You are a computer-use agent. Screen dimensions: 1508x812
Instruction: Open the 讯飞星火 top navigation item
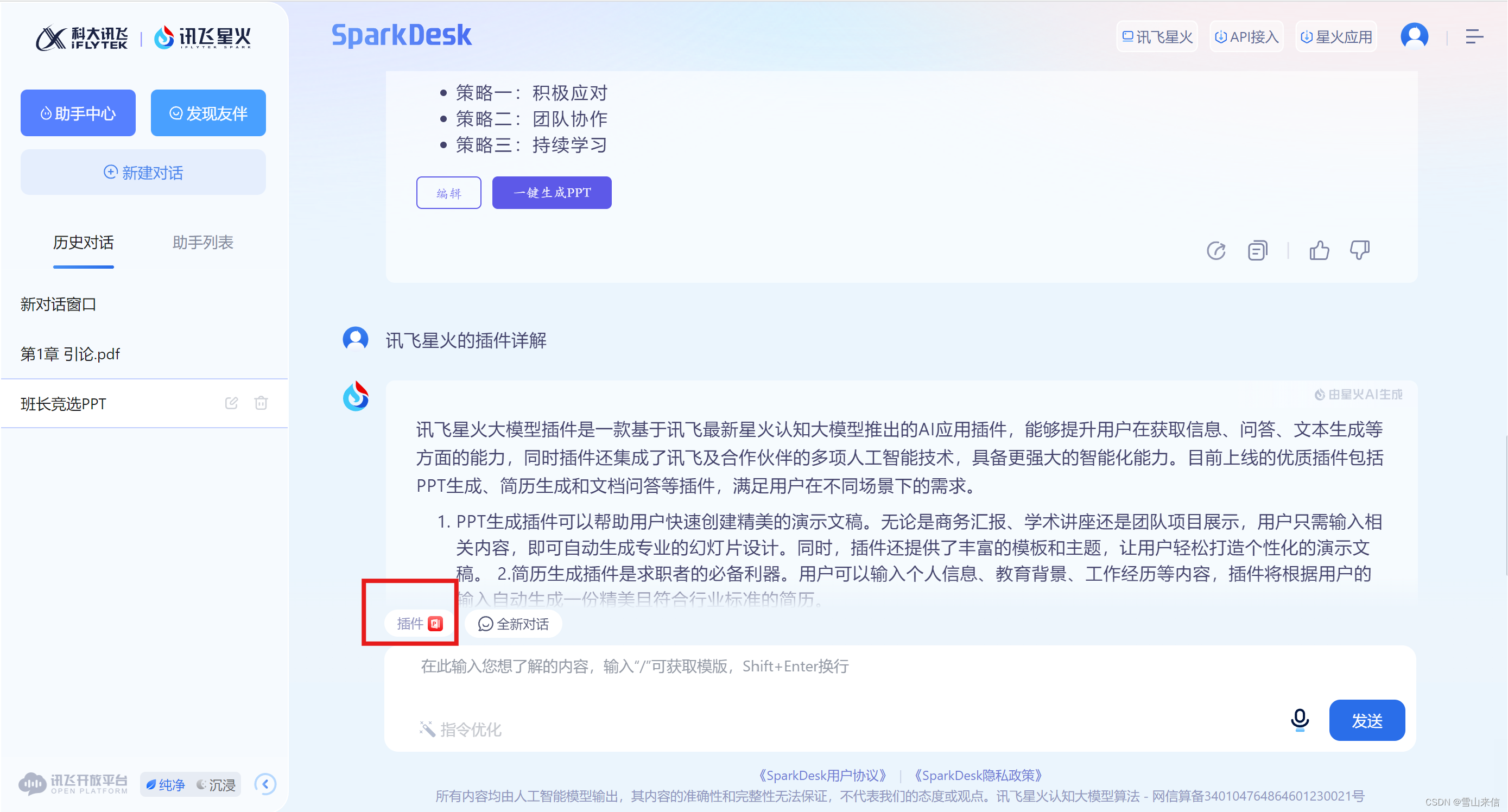pyautogui.click(x=1157, y=37)
